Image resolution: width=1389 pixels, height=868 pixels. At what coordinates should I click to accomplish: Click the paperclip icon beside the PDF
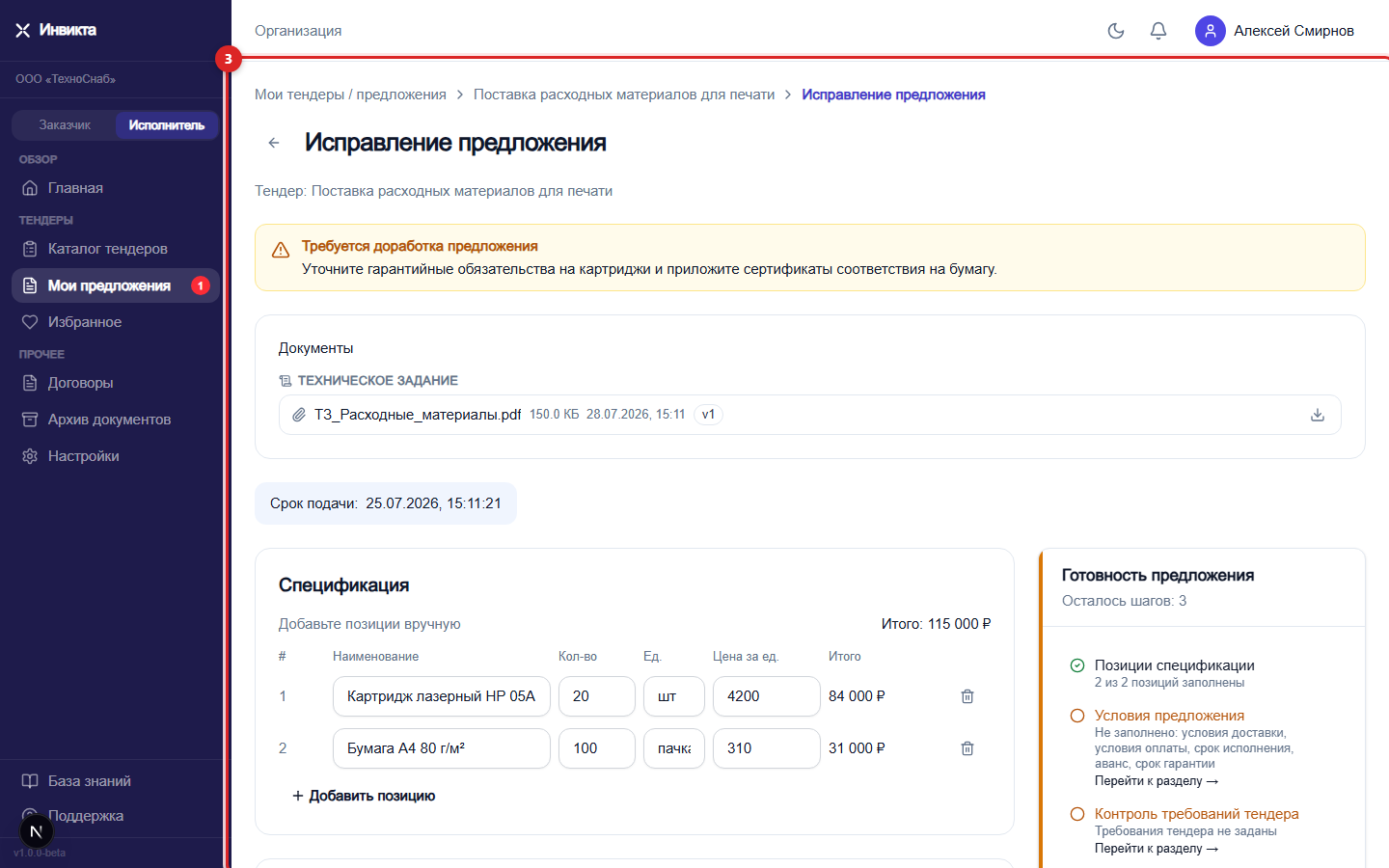(299, 415)
